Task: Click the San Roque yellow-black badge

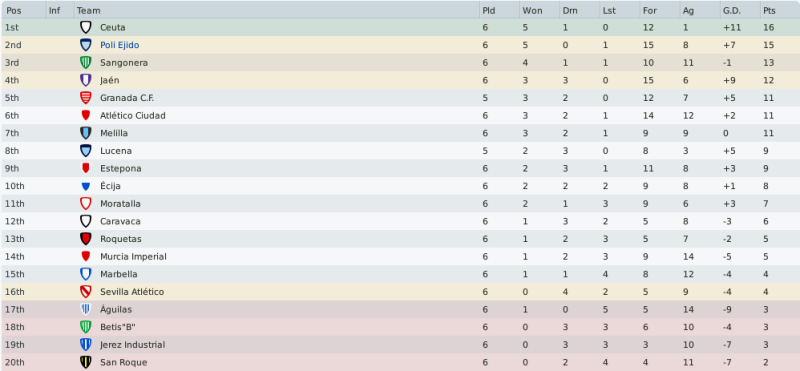Action: (86, 362)
